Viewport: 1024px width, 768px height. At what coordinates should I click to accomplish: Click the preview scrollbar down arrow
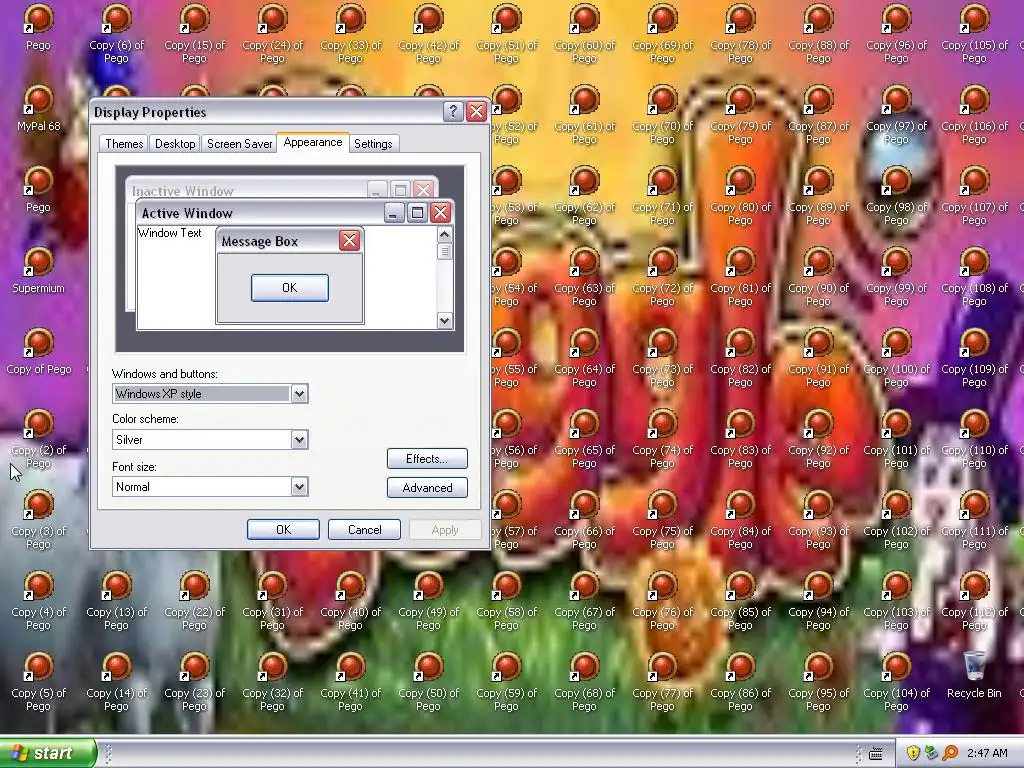445,320
